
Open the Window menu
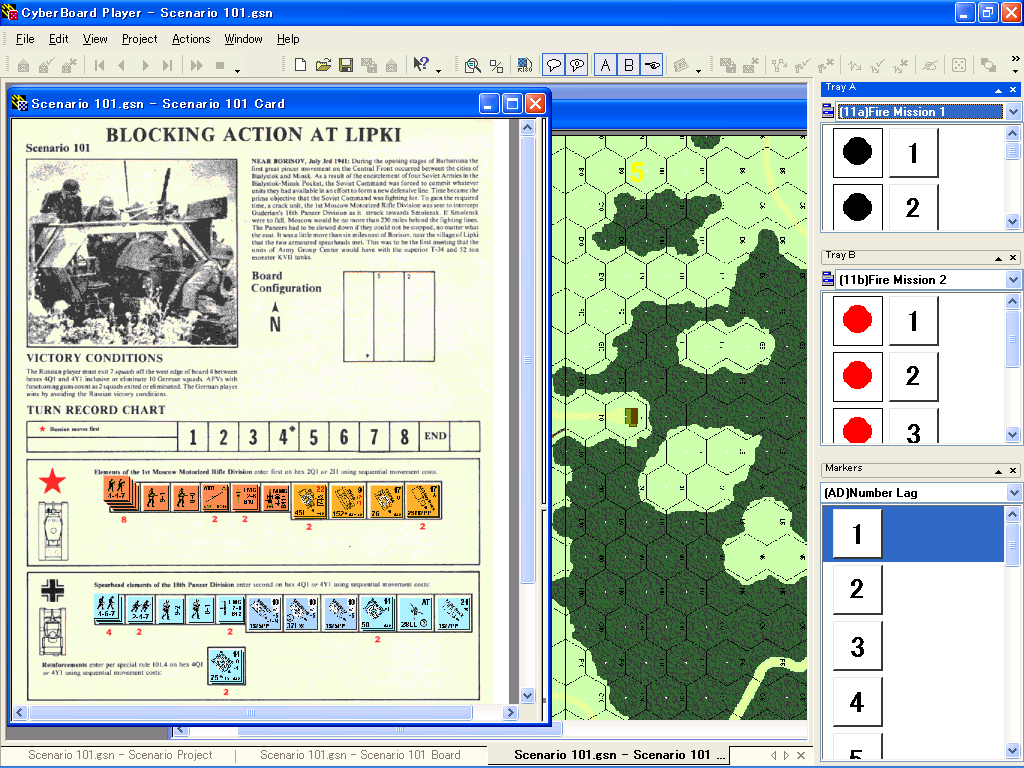click(243, 39)
